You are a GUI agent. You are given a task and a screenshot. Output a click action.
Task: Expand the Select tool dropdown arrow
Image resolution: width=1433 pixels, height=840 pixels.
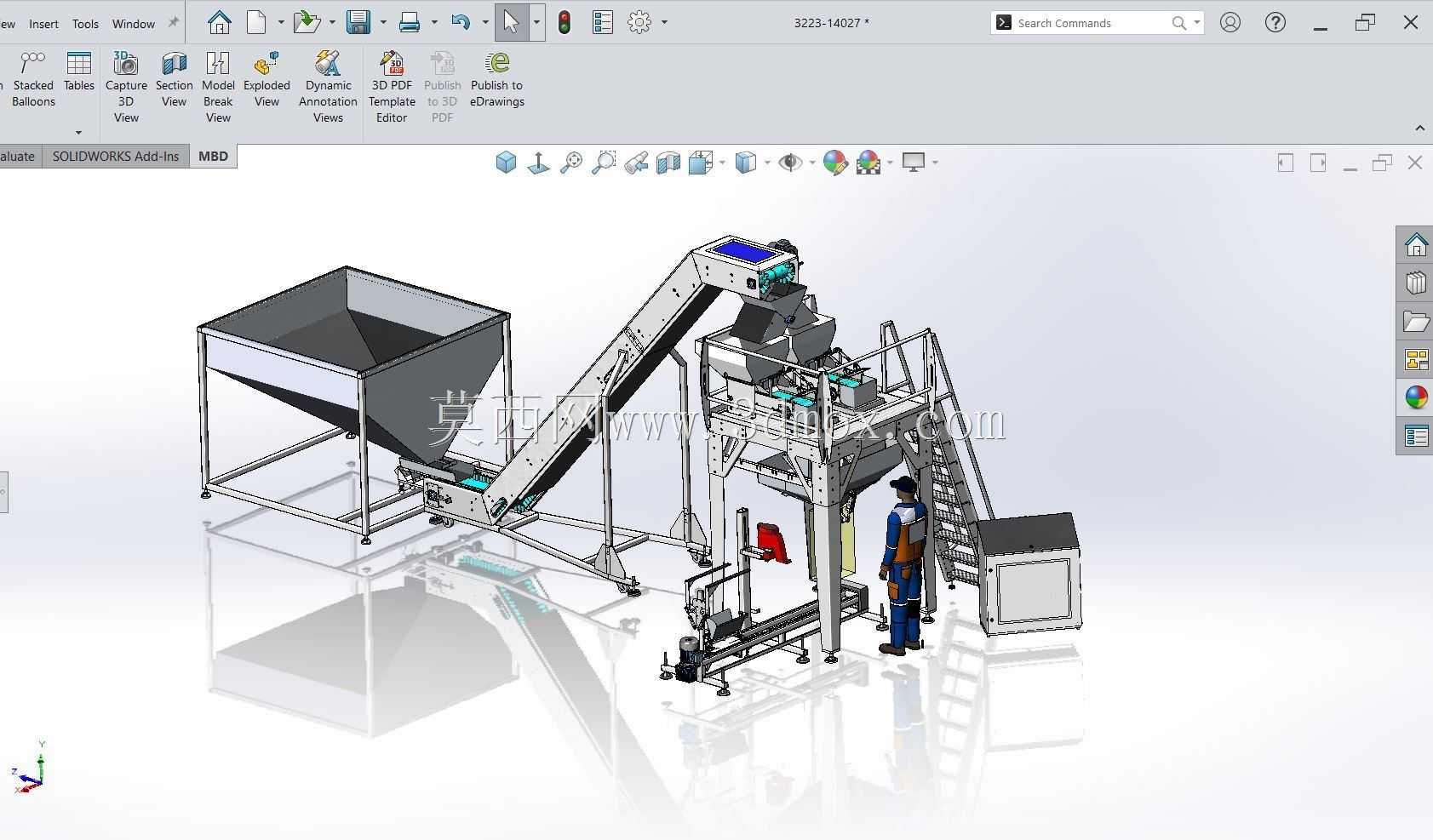536,22
